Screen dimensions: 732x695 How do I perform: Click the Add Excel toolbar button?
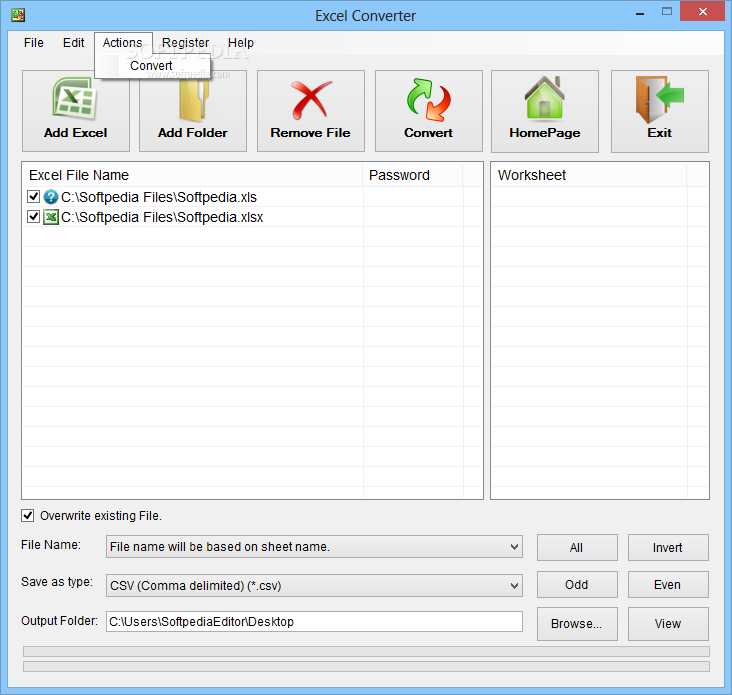pos(76,111)
